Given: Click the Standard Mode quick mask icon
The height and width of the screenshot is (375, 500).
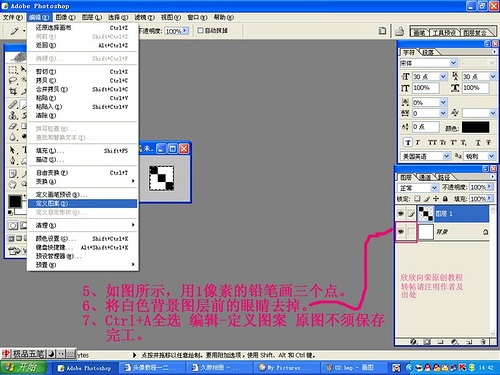Looking at the screenshot, I should click(x=13, y=226).
